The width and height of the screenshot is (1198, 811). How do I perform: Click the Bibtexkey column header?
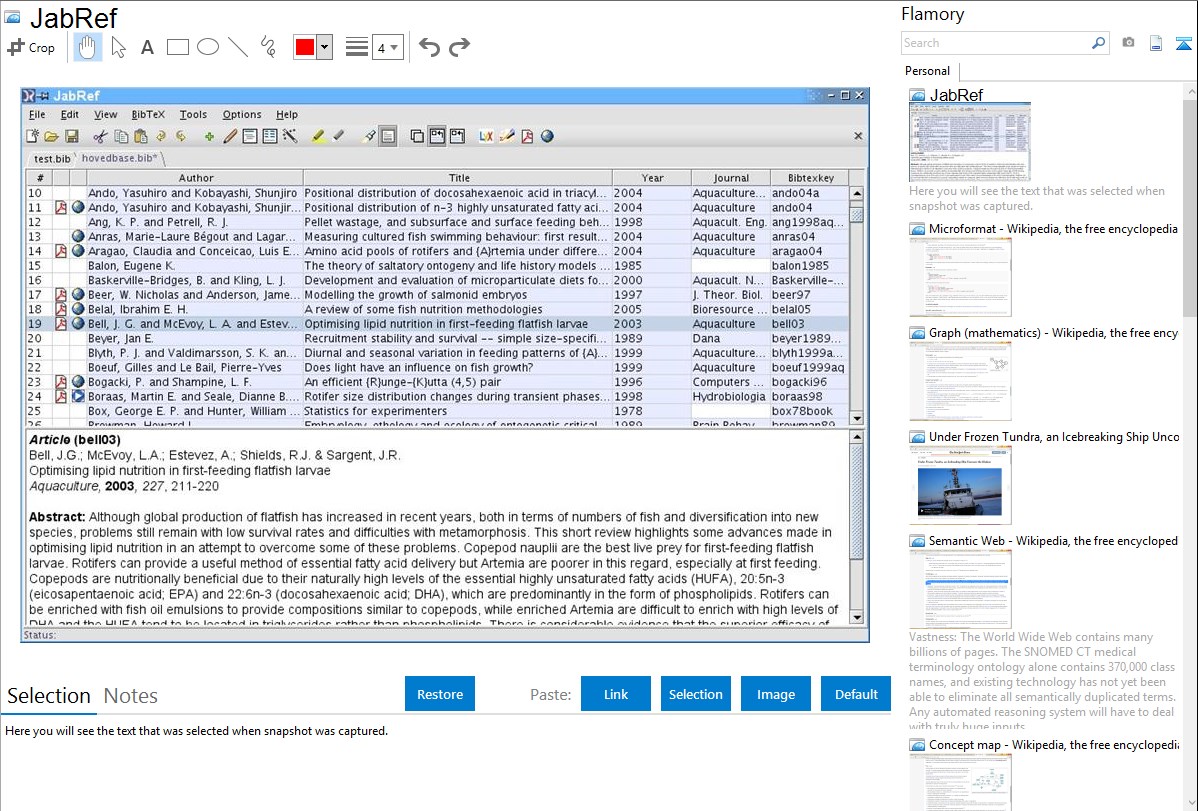click(x=811, y=177)
